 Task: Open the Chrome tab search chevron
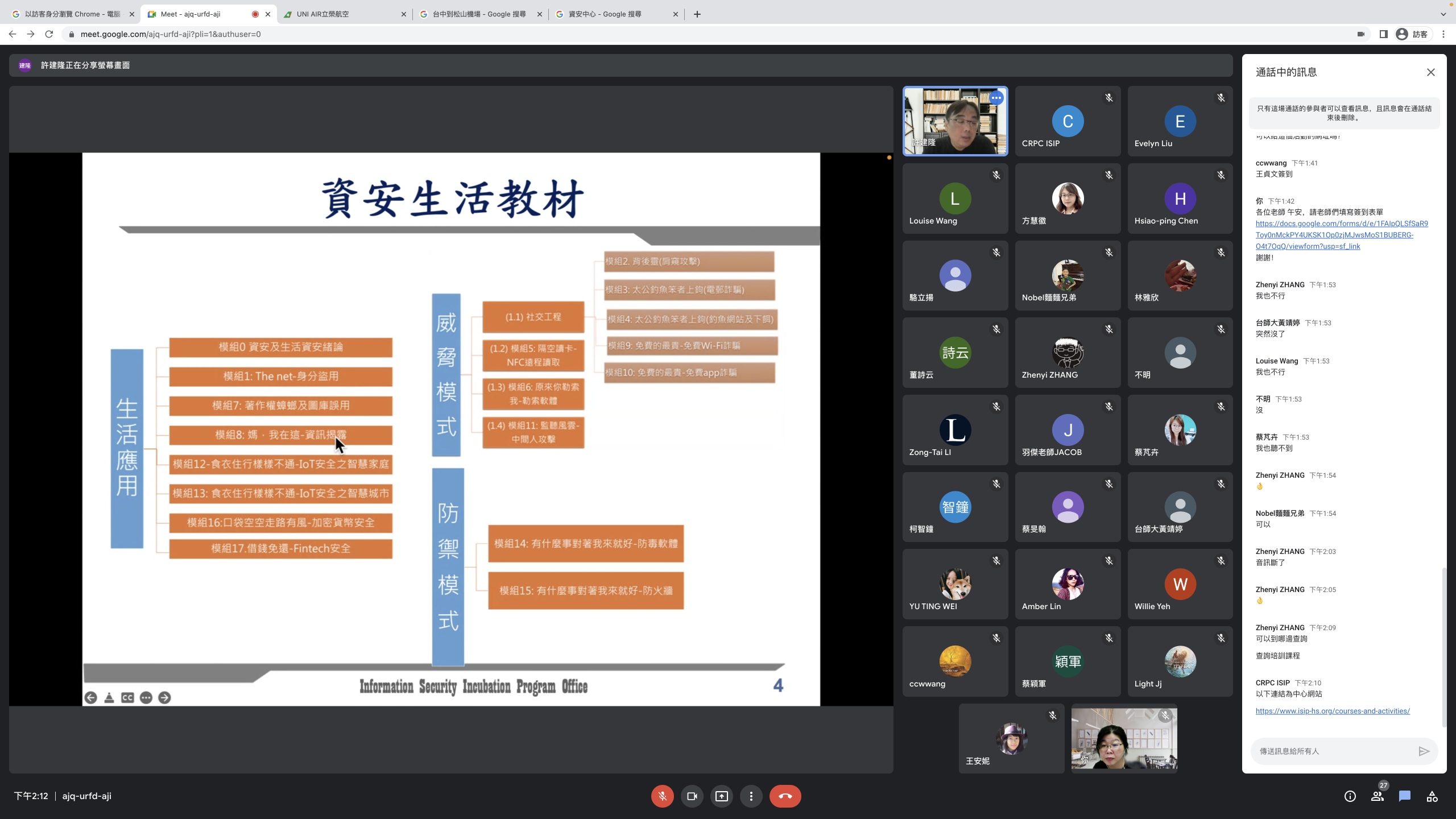pos(1443,14)
